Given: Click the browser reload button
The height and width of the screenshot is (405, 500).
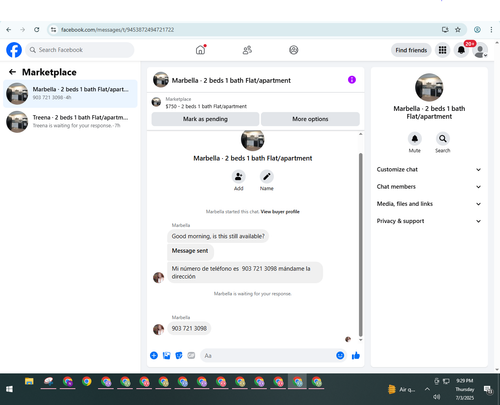Looking at the screenshot, I should click(x=37, y=30).
